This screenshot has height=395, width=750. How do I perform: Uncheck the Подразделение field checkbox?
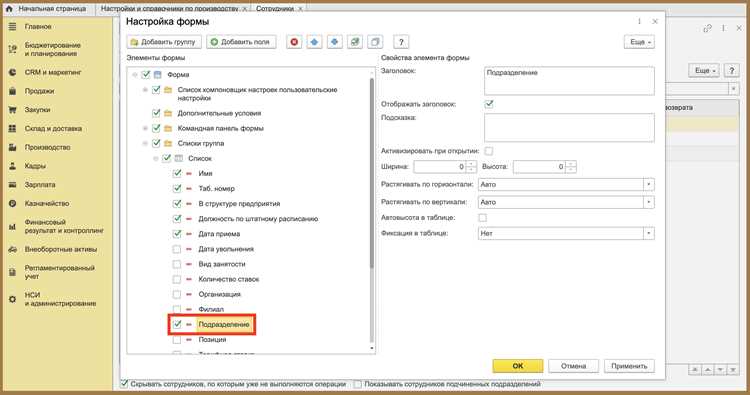(177, 324)
